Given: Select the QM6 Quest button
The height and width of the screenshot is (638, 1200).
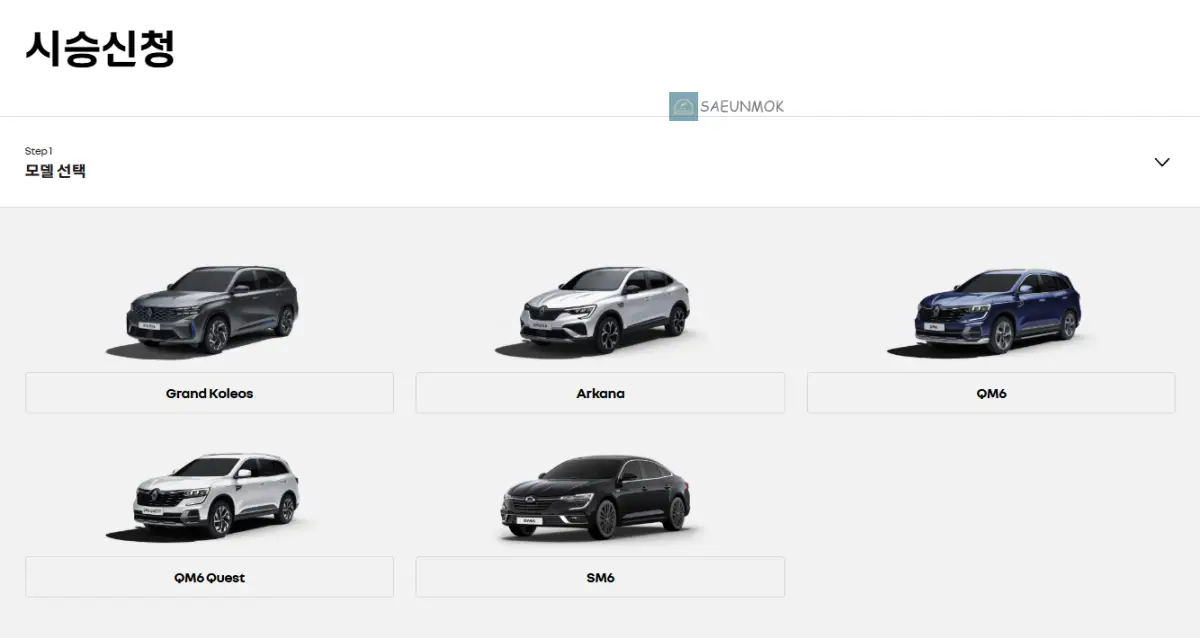Looking at the screenshot, I should [209, 577].
